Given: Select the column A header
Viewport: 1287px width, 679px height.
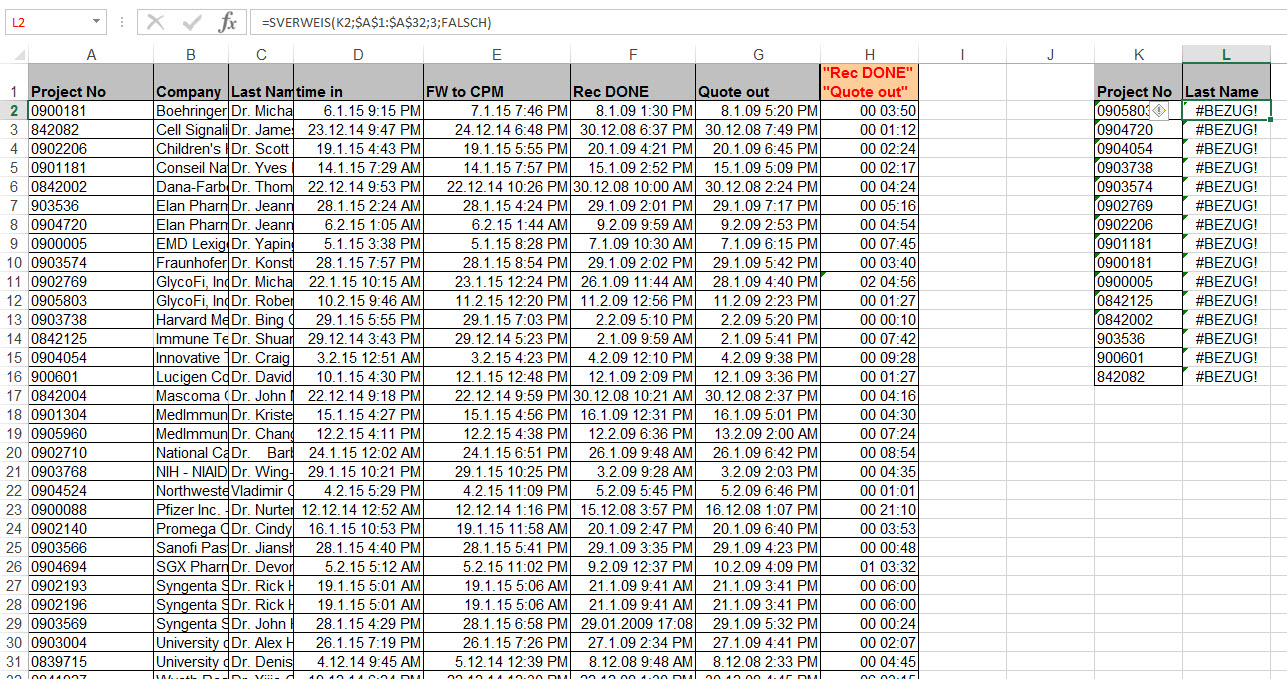Looking at the screenshot, I should (x=91, y=55).
